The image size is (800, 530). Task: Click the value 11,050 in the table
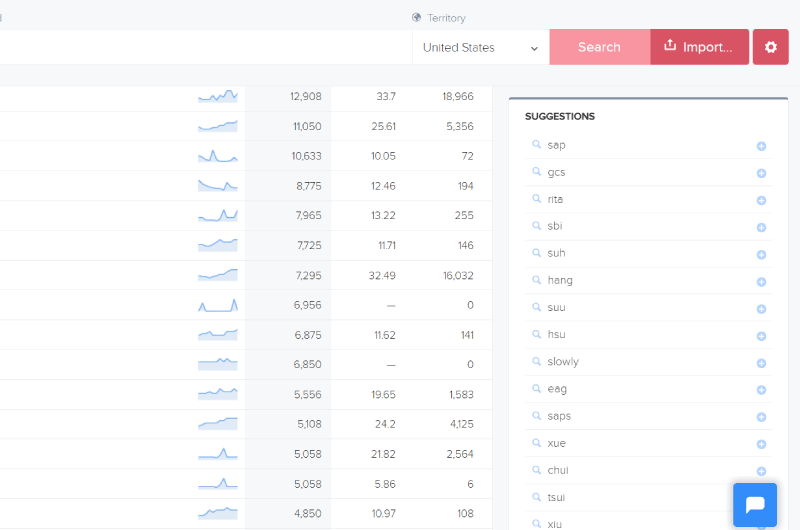pyautogui.click(x=307, y=126)
